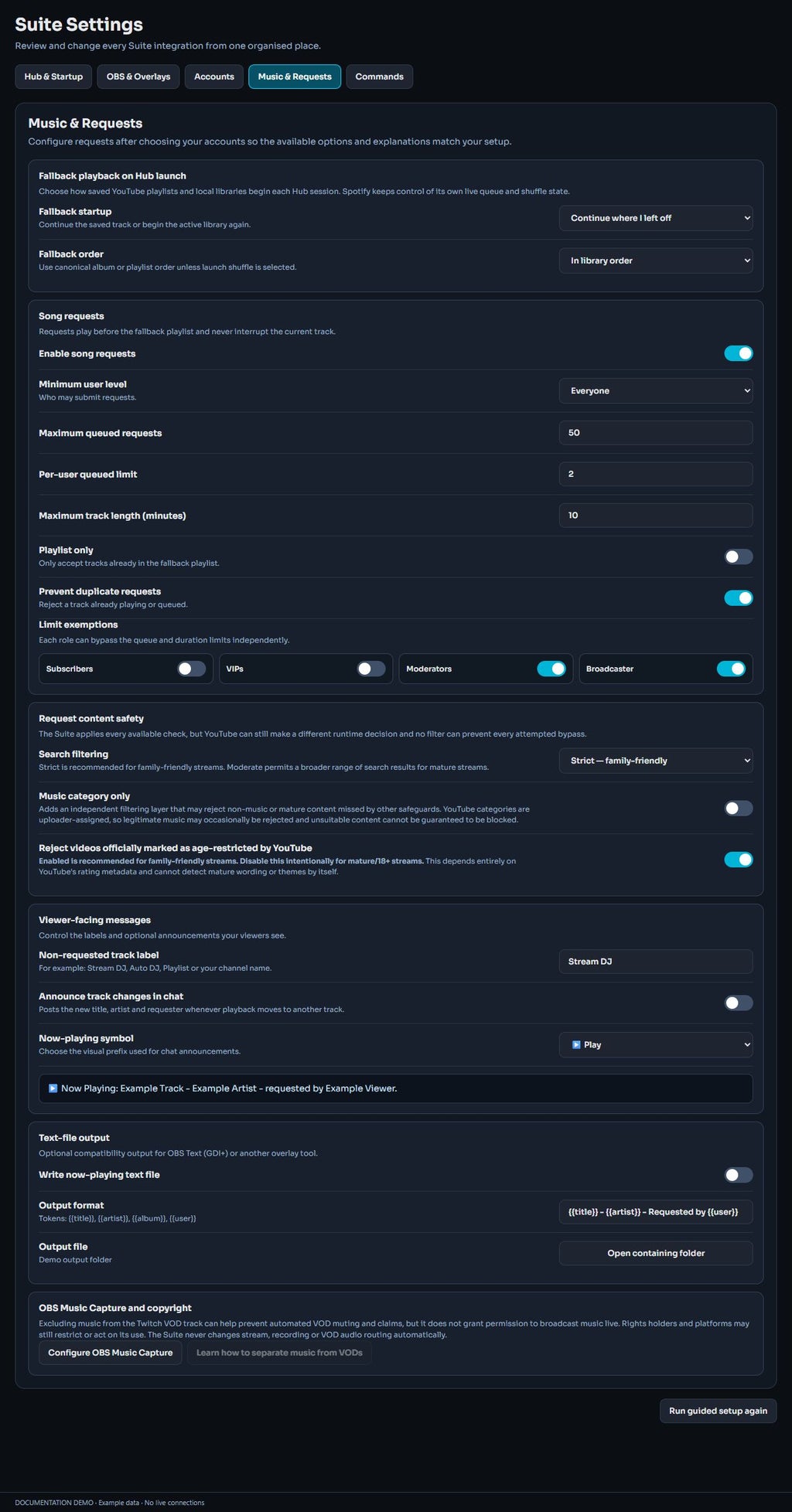The height and width of the screenshot is (1512, 792).
Task: Click the Demo output folder text
Action: [75, 1260]
